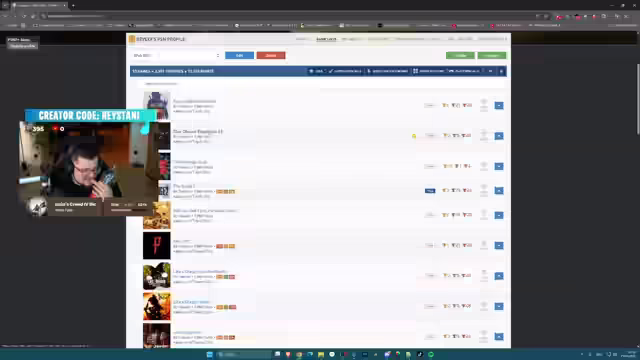
Task: Click the browser's vertical scrollbar on the right edge
Action: coord(638,98)
